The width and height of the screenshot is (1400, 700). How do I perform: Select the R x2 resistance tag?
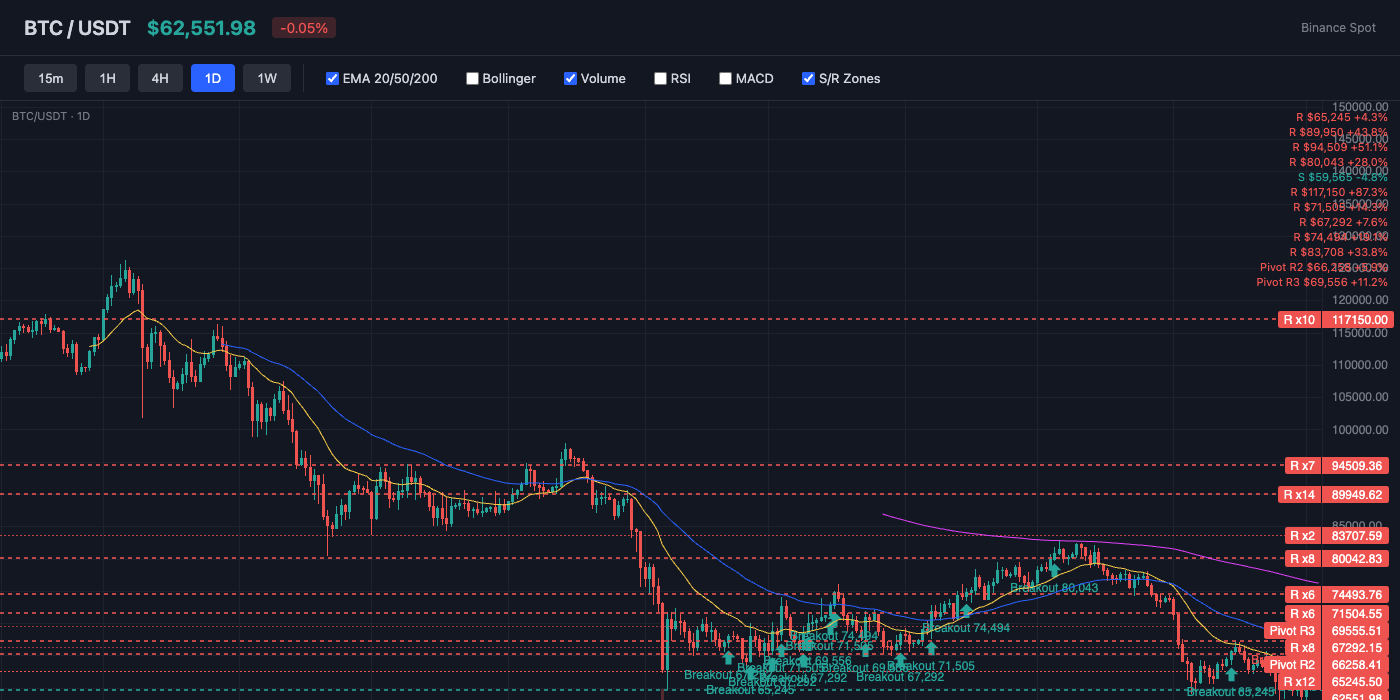click(x=1302, y=535)
